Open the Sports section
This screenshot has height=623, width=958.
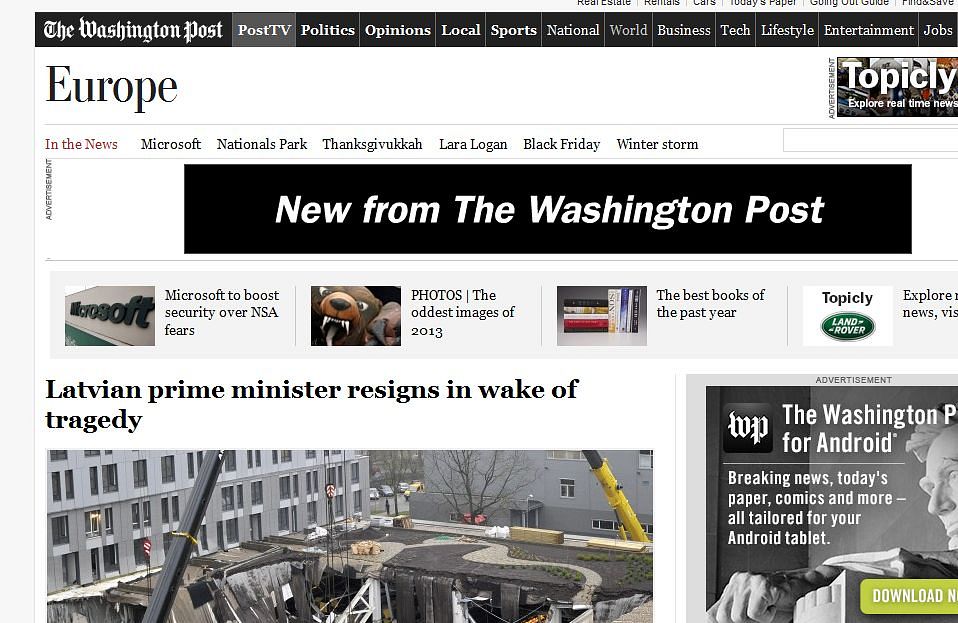pos(513,30)
